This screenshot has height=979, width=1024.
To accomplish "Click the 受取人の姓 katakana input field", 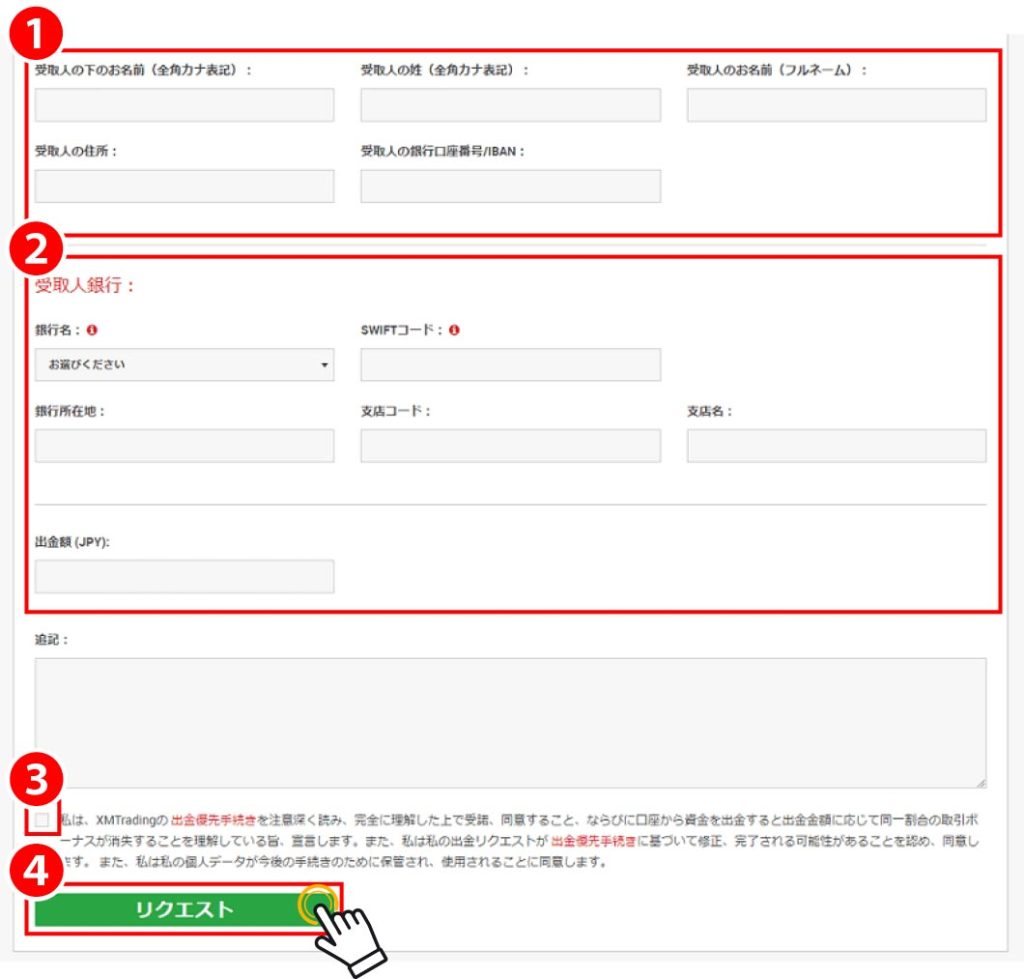I will coord(510,105).
